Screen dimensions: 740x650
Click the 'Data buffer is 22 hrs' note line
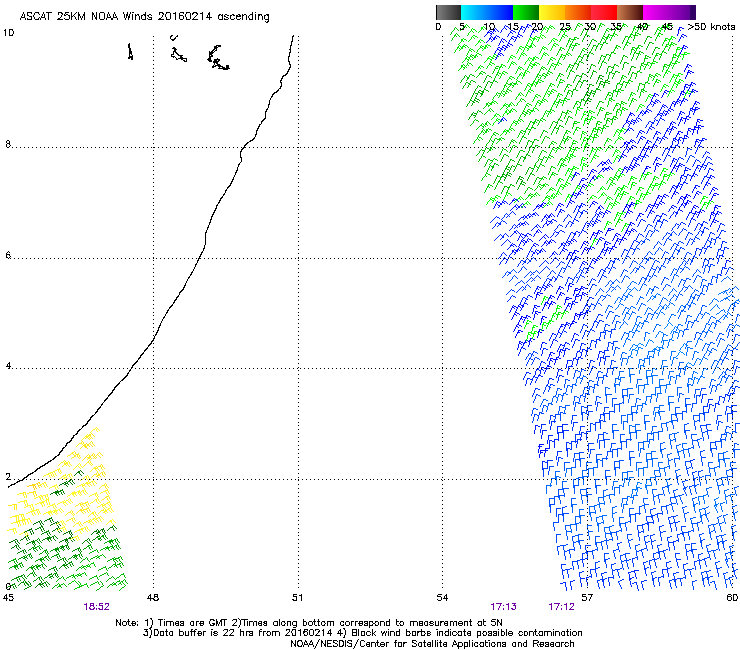tap(362, 633)
